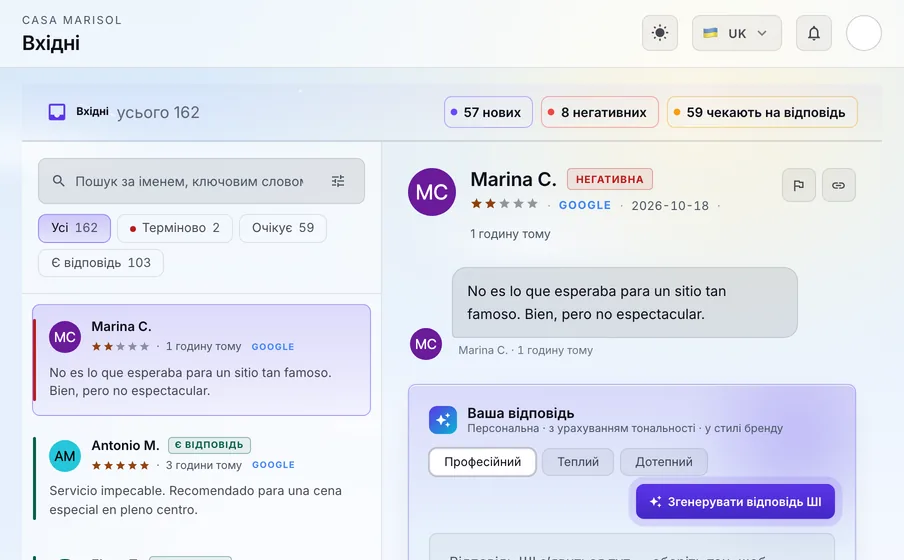The height and width of the screenshot is (560, 904).
Task: Click 'Servicio impecable' review text
Action: coord(195,500)
